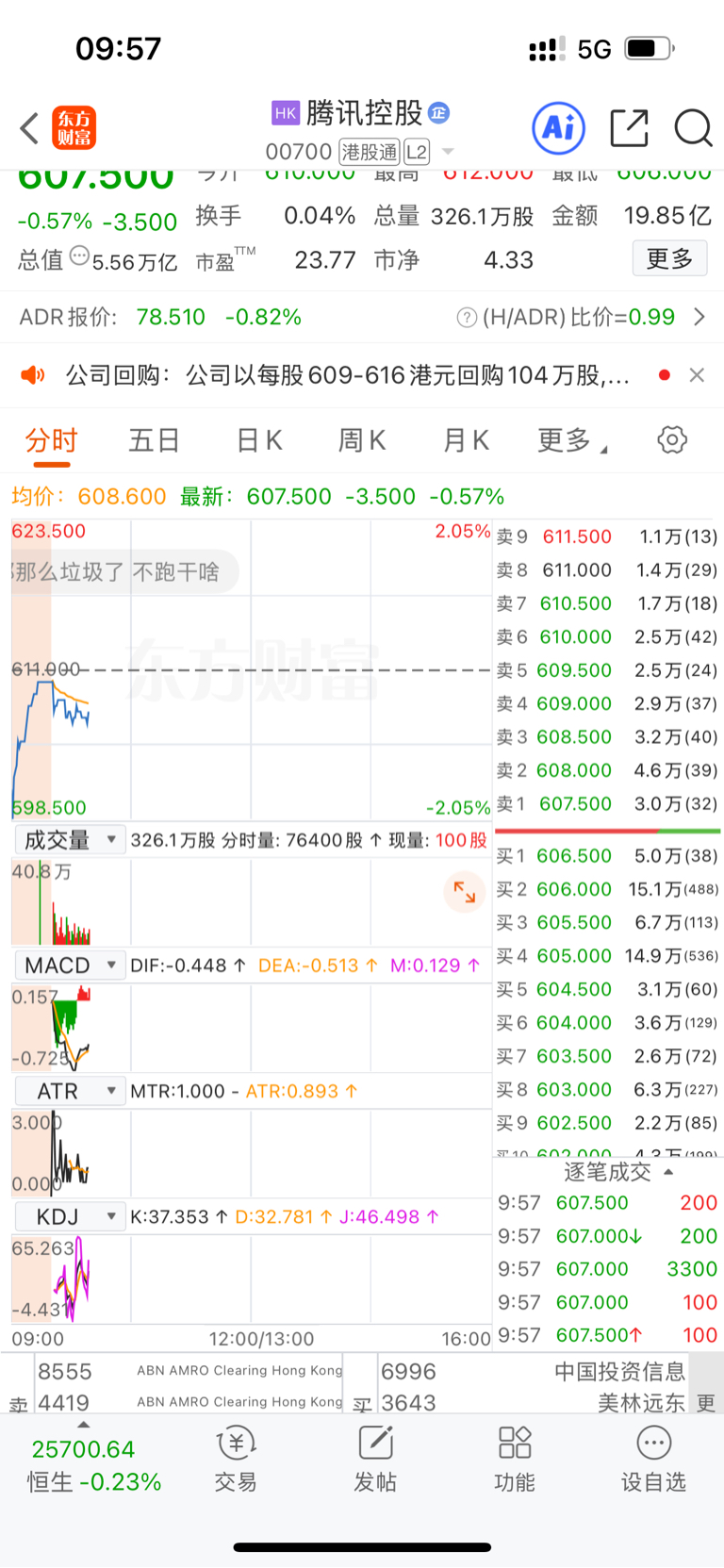Tap the intraday price line chart
The height and width of the screenshot is (1568, 724).
(251, 669)
